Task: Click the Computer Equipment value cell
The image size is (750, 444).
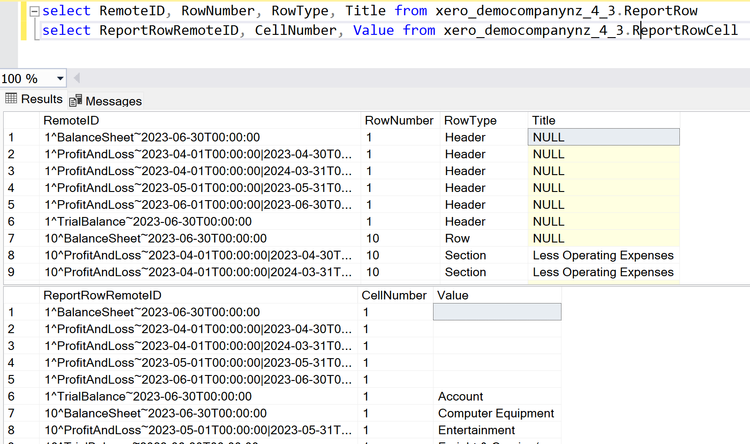Action: pos(497,413)
